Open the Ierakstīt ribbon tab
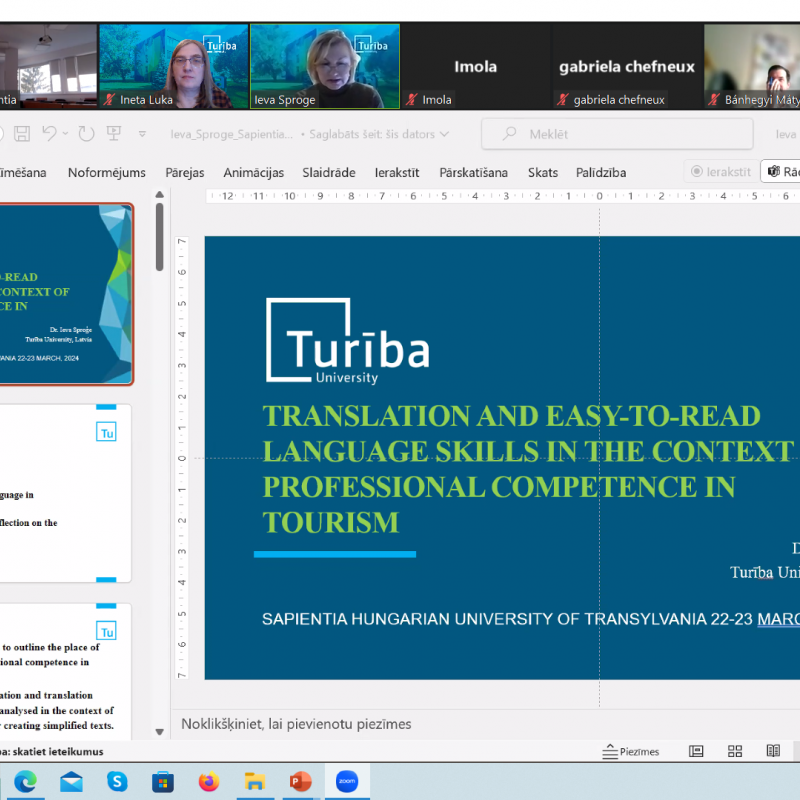 (397, 172)
